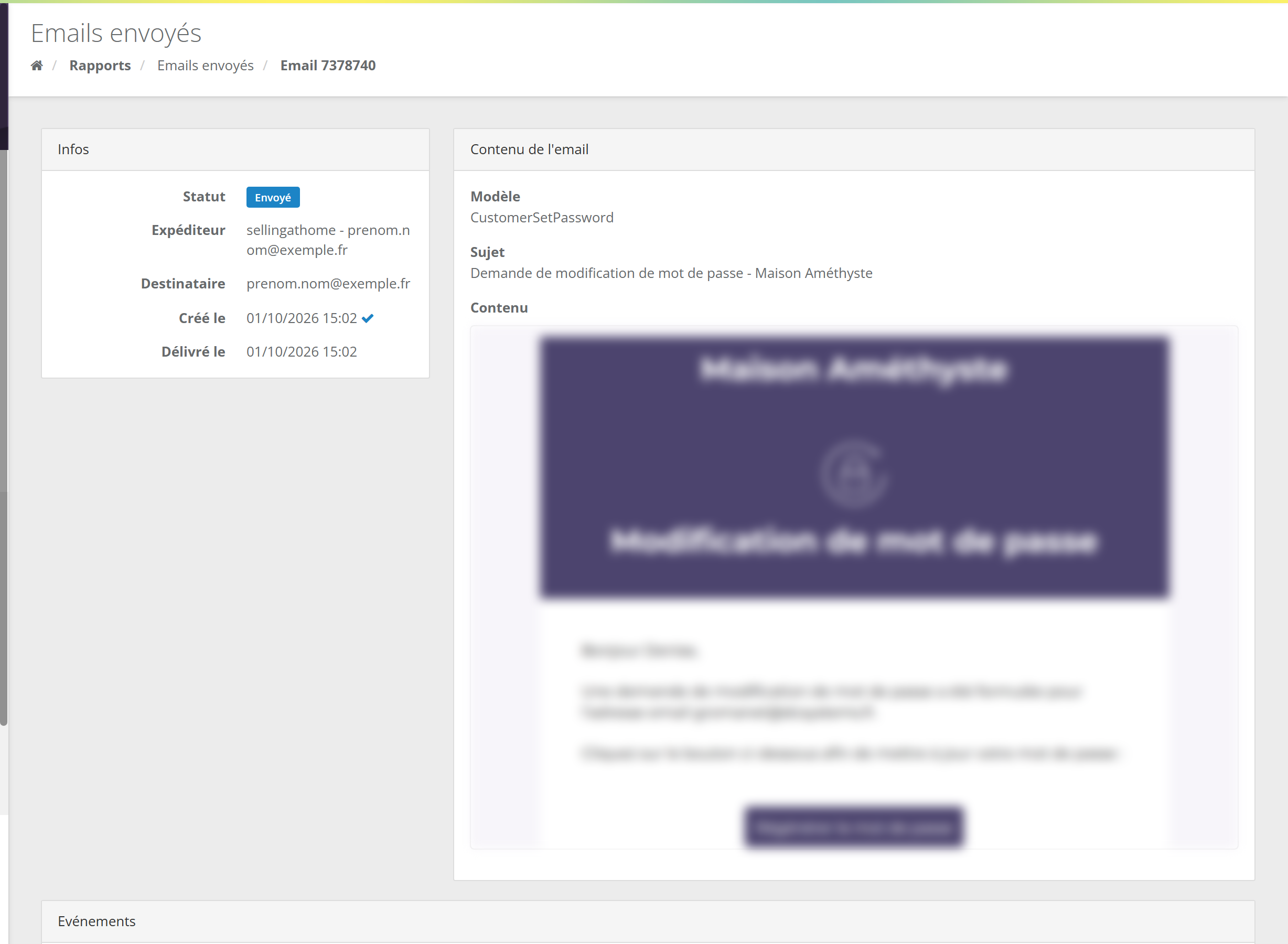1288x944 pixels.
Task: Select sender address sellingathome - prenom.nom@exemple.fr
Action: pos(328,240)
